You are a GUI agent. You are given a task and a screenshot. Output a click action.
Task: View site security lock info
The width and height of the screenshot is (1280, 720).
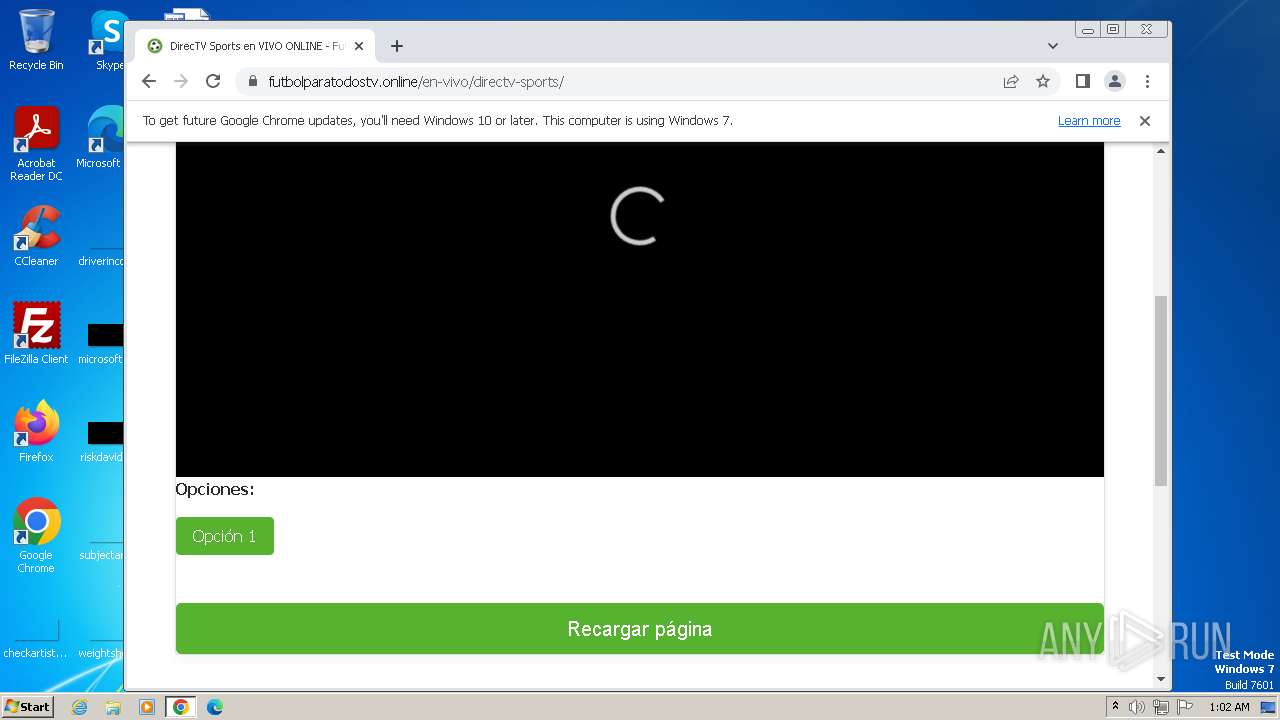(252, 81)
